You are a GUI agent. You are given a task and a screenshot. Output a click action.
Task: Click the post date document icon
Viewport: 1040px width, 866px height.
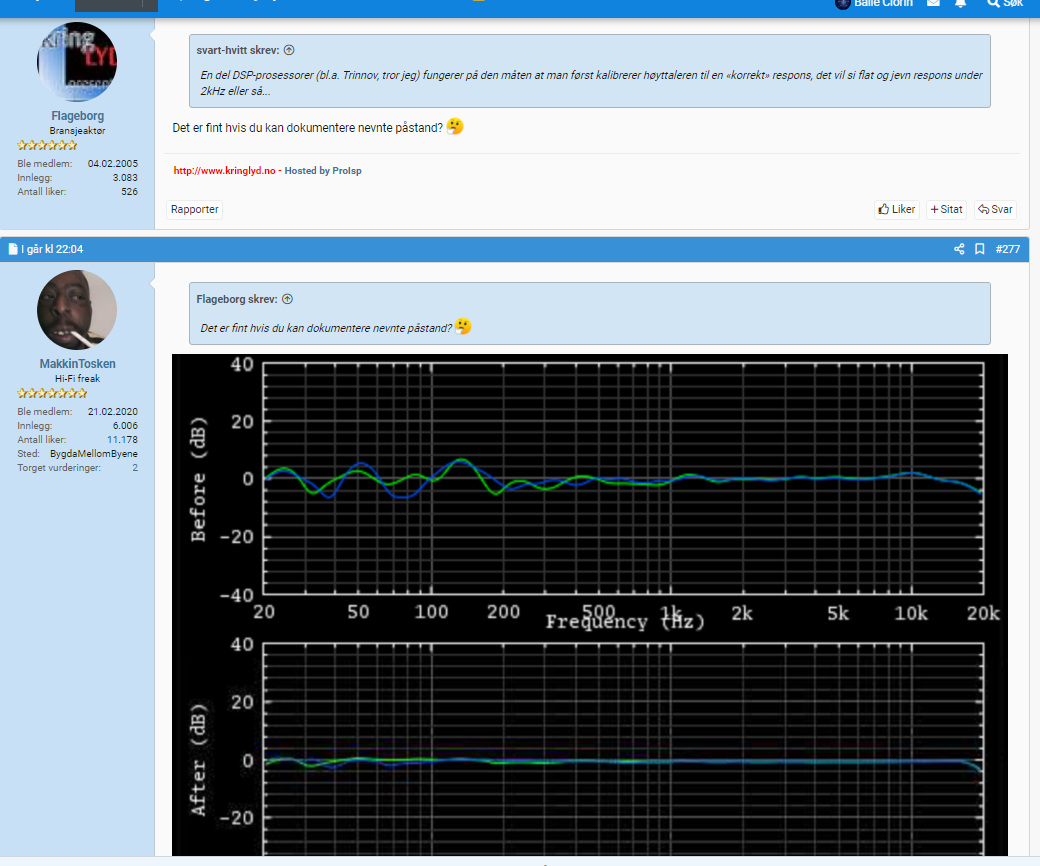click(x=13, y=249)
